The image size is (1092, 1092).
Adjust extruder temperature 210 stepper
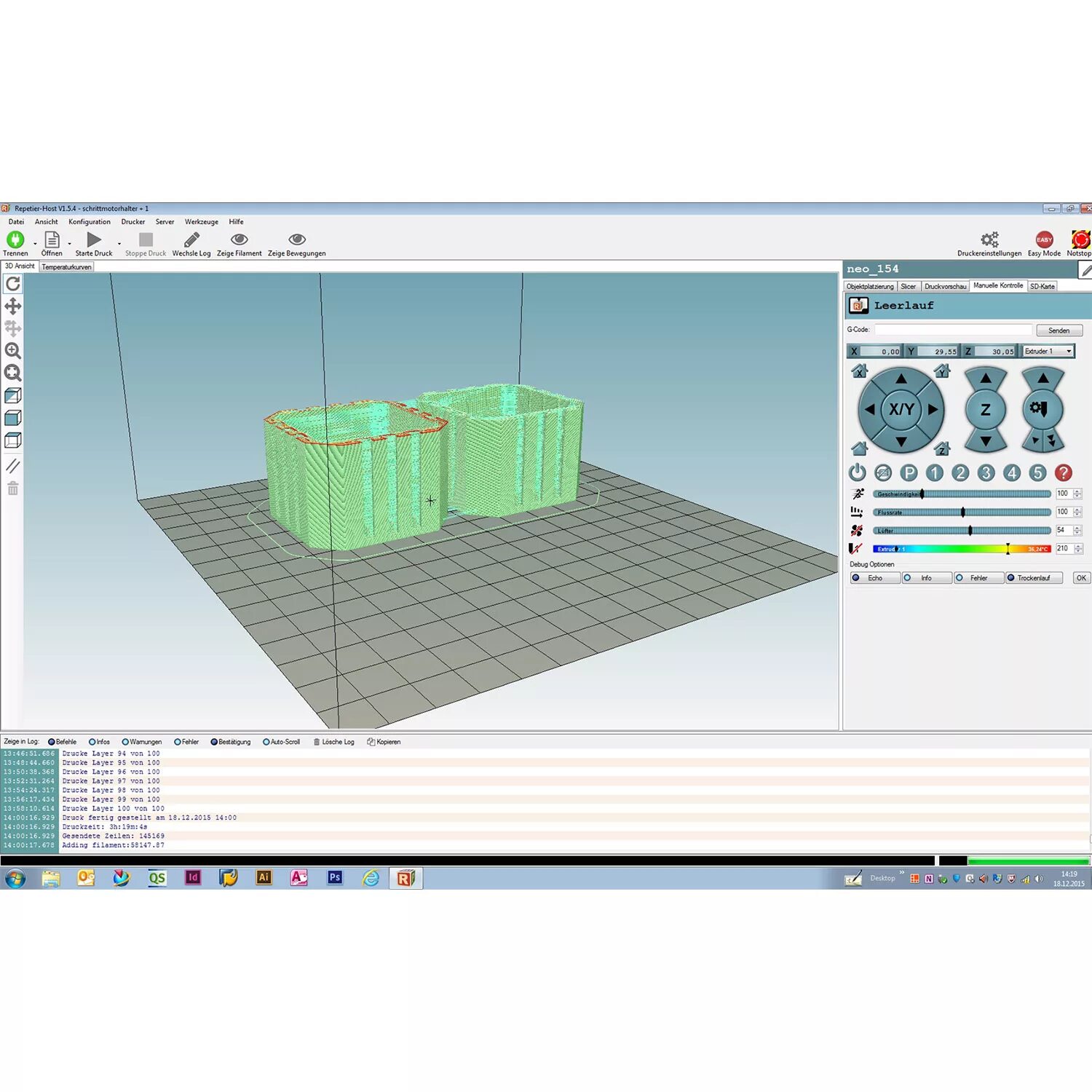(x=1077, y=549)
